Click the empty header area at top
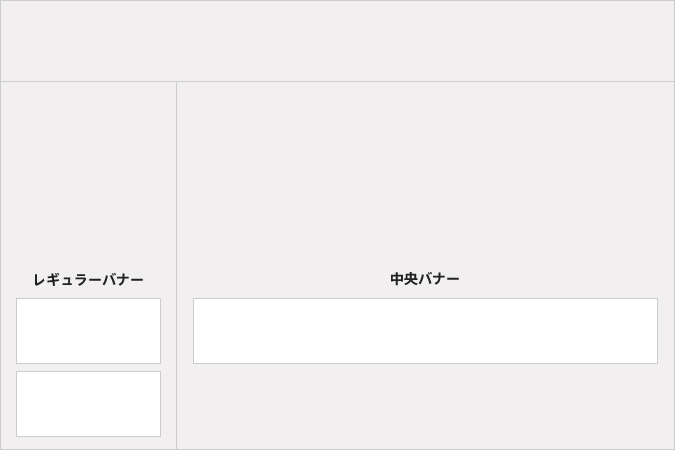 (338, 41)
